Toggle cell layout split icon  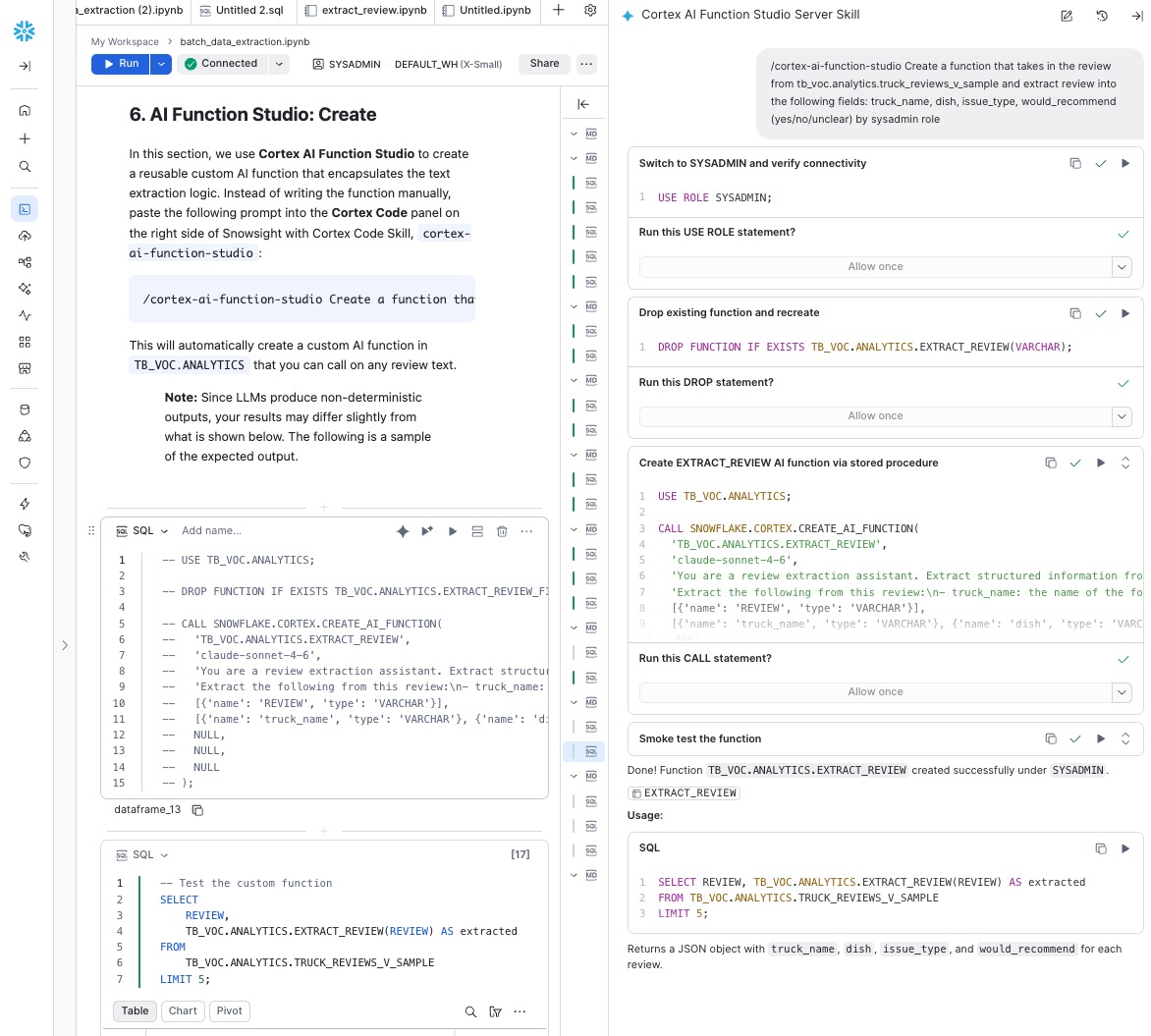477,531
